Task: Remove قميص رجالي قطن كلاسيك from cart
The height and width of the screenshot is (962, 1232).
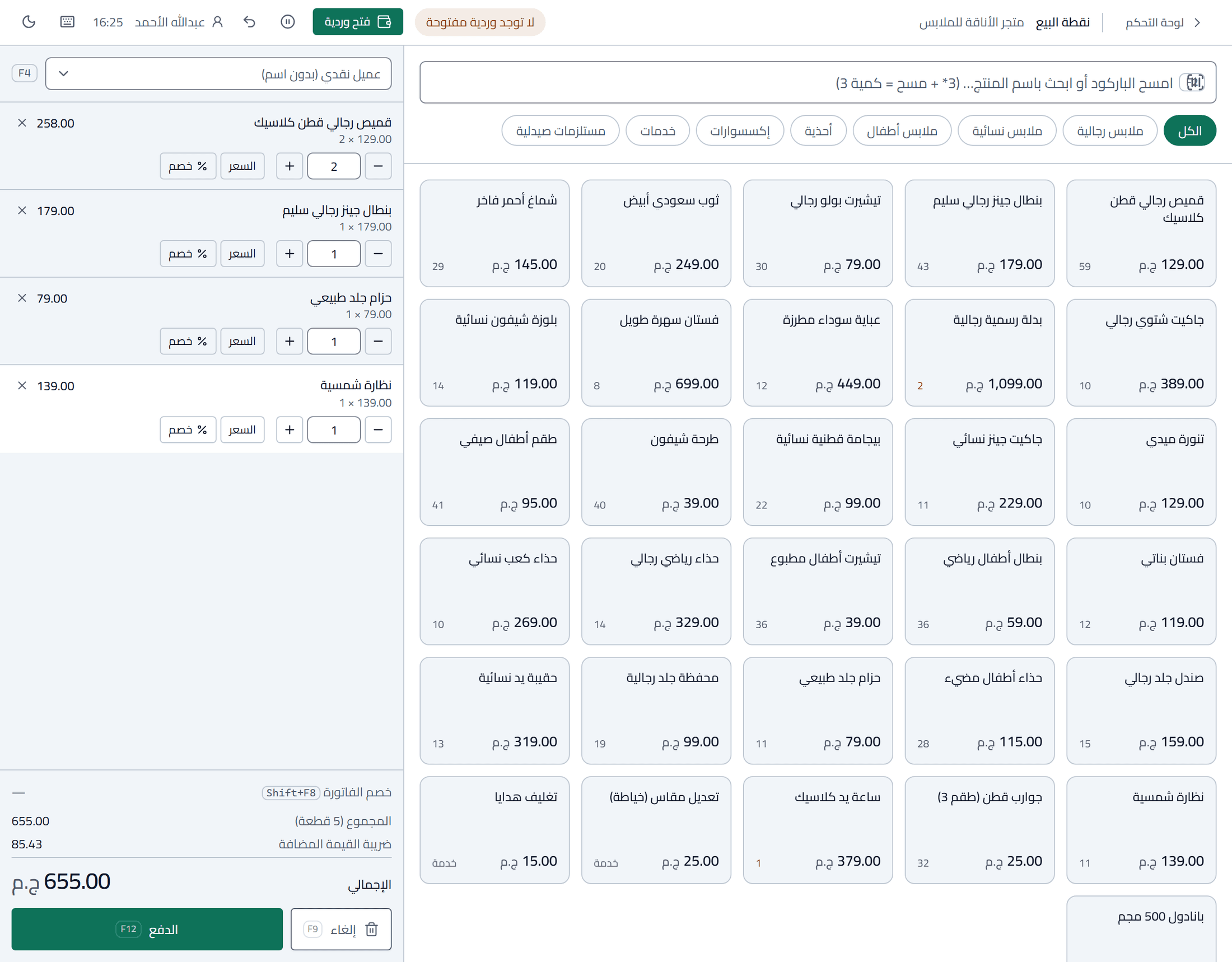Action: point(22,123)
